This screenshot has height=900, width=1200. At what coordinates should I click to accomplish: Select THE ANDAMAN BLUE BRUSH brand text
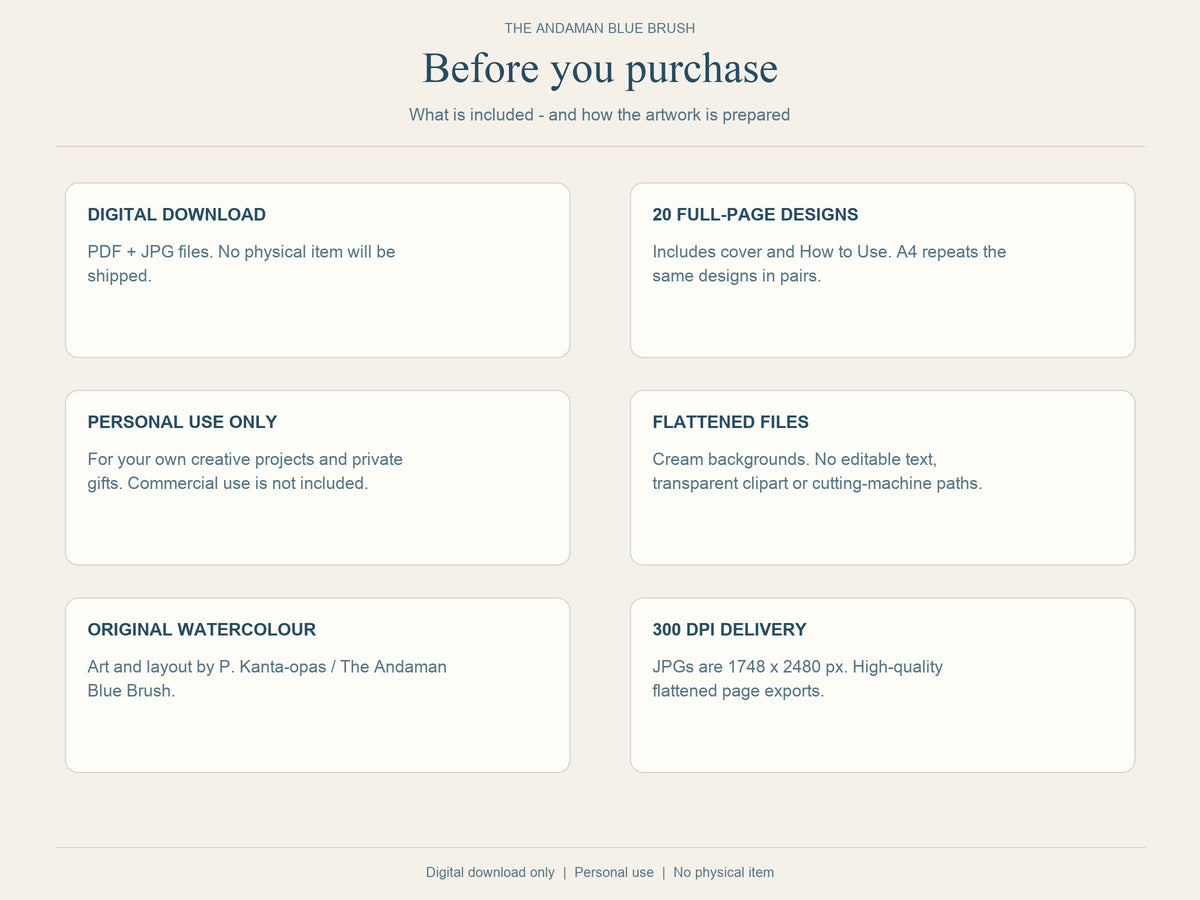600,28
